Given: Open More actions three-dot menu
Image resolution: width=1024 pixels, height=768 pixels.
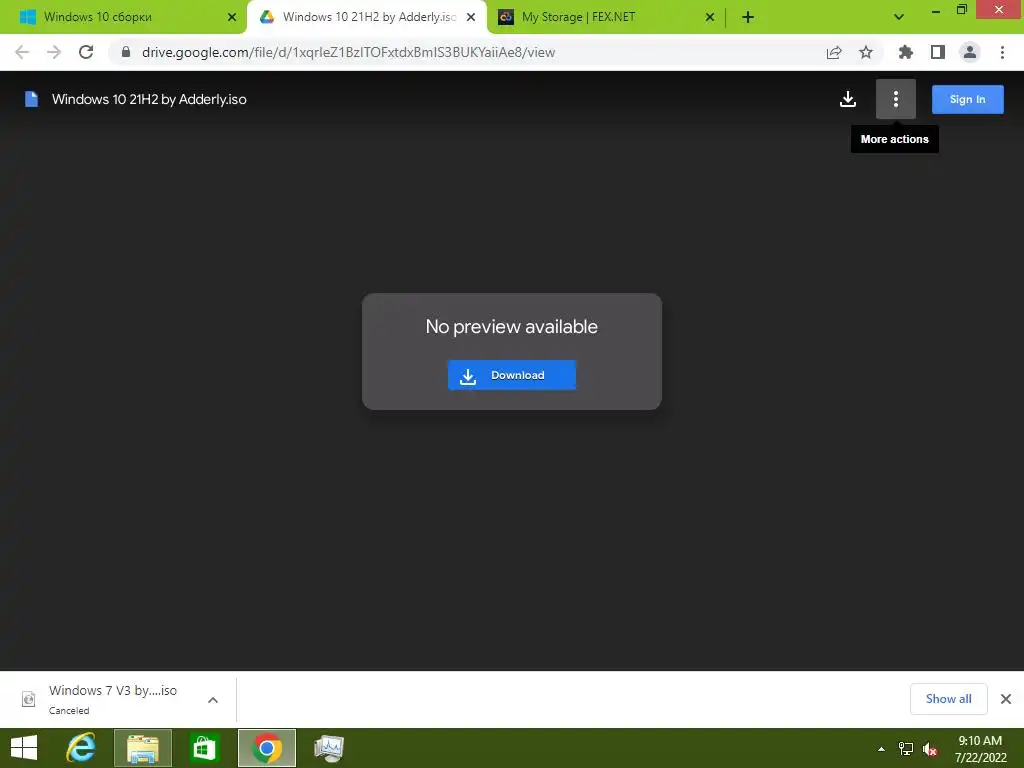Looking at the screenshot, I should pos(895,99).
